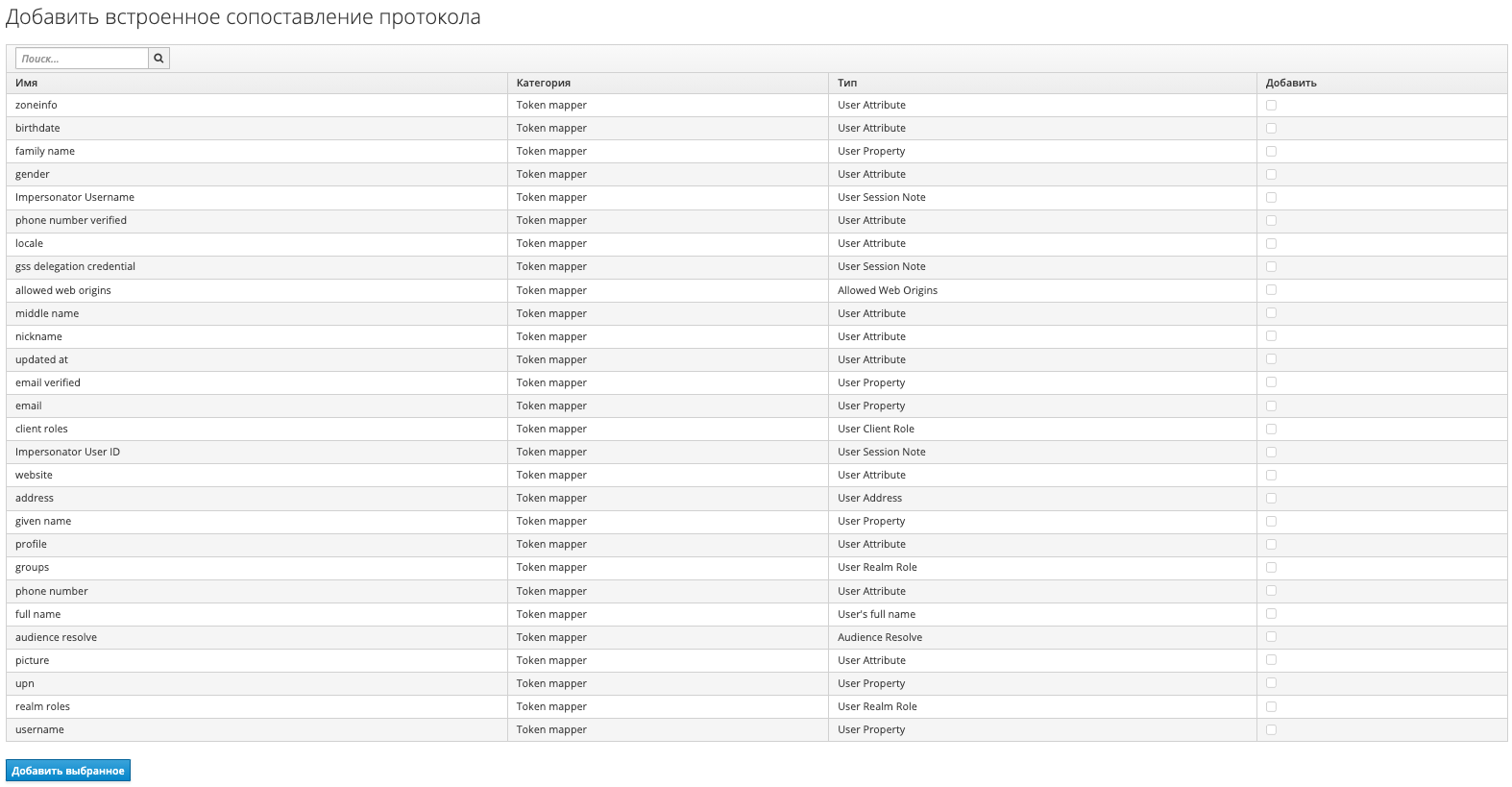Select the family name checkbox
The height and width of the screenshot is (787, 1512).
click(1271, 152)
